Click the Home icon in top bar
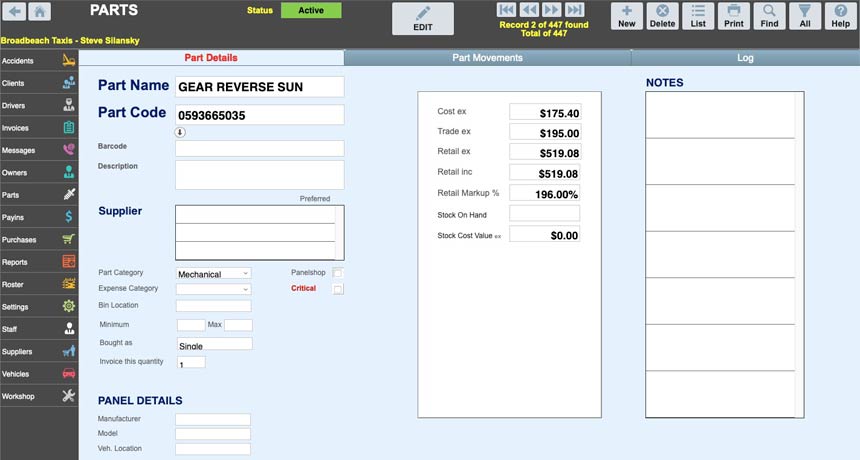Screen dimensions: 860x460 pyautogui.click(x=41, y=12)
